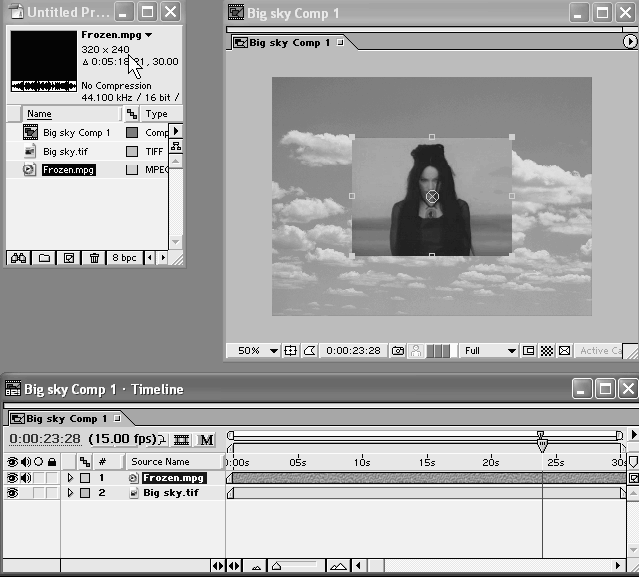Expand the Frozen.mpg layer properties
This screenshot has width=639, height=577.
(70, 478)
